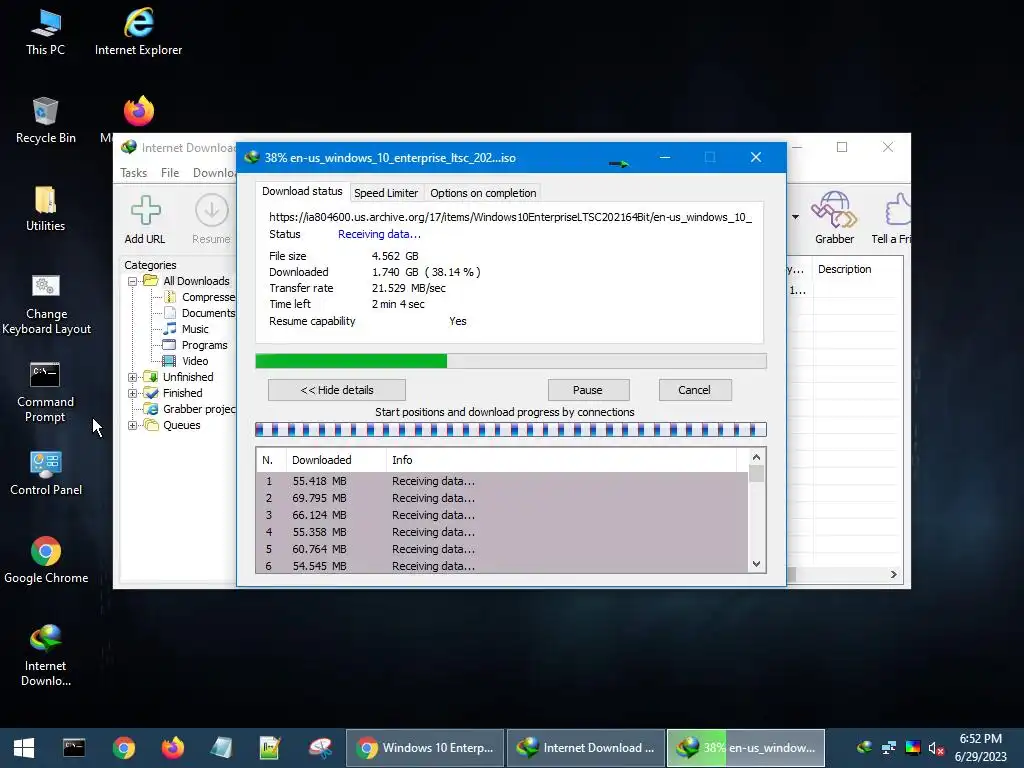The image size is (1024, 768).
Task: Click the Downloaded column header in connections
Action: tap(336, 460)
